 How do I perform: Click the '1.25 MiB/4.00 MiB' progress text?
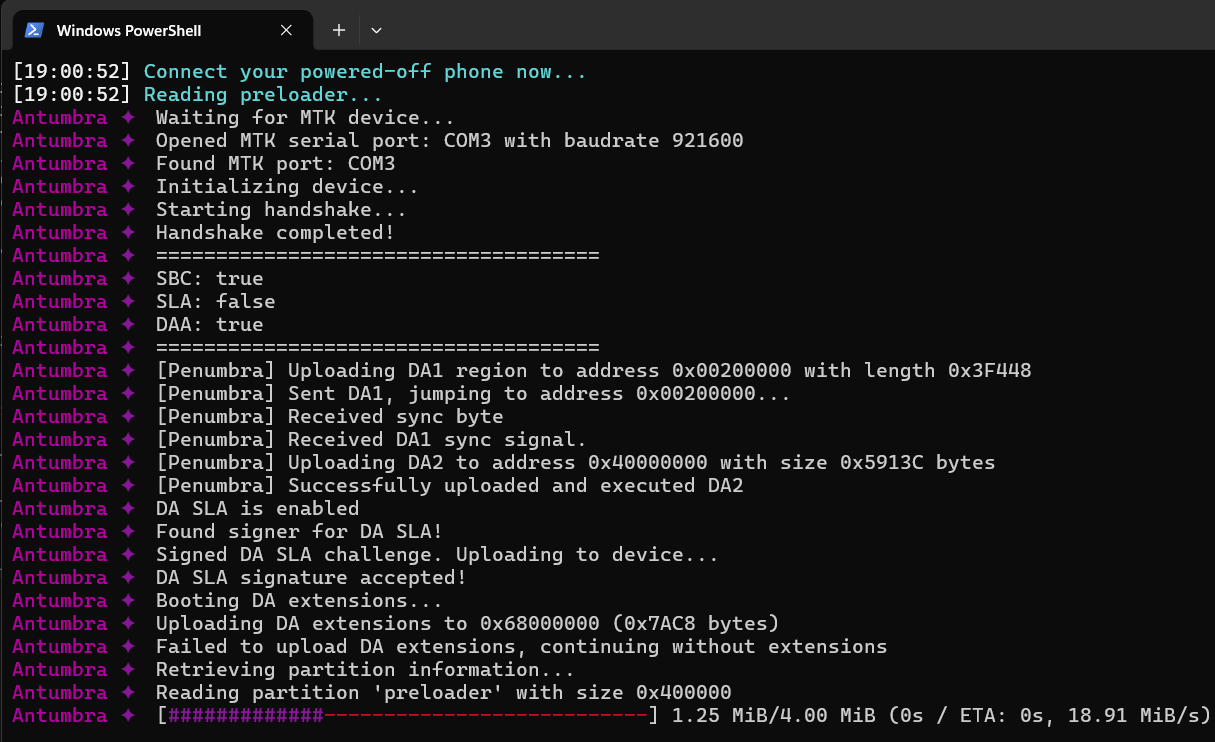coord(774,716)
